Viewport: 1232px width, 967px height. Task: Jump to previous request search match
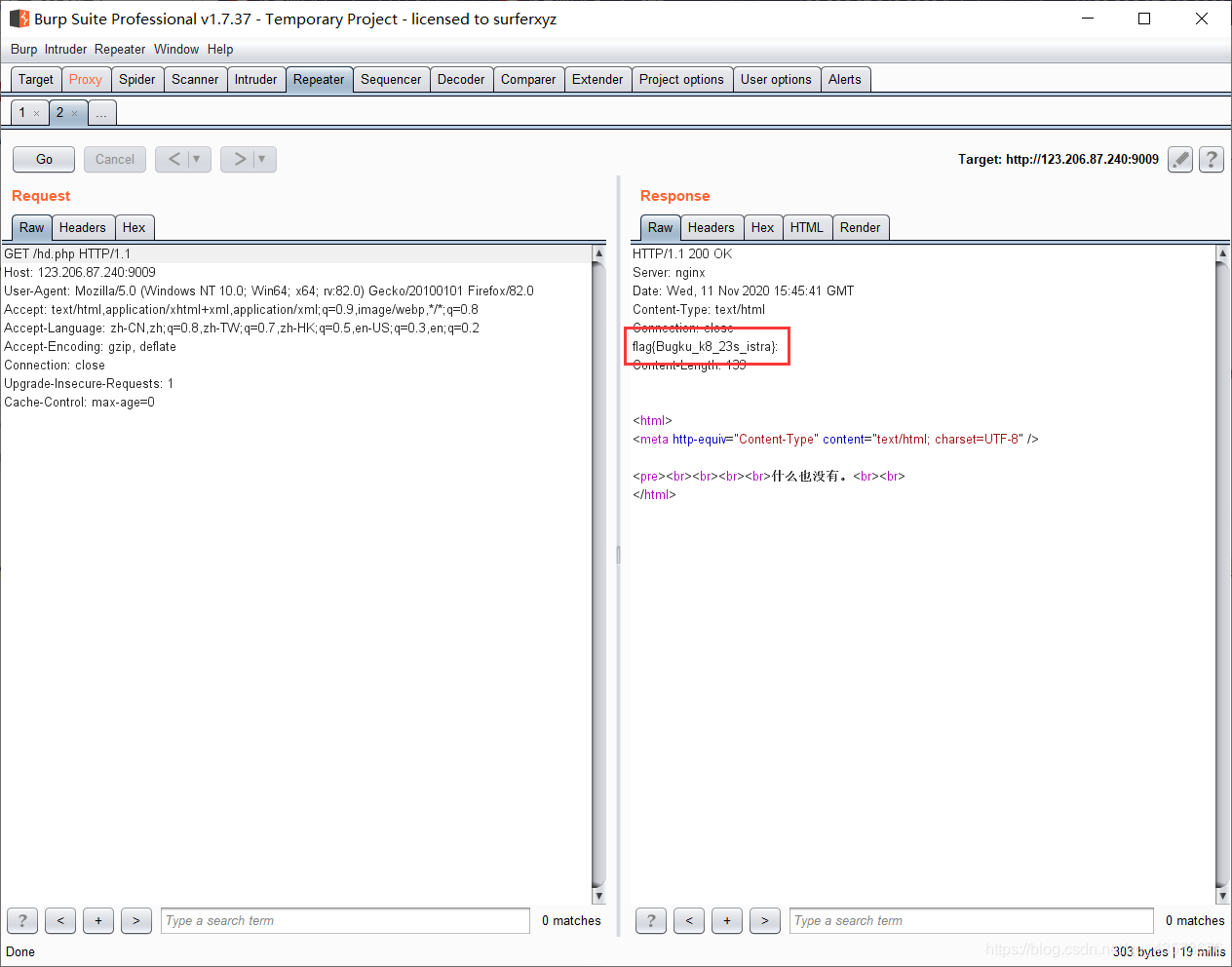(x=60, y=920)
